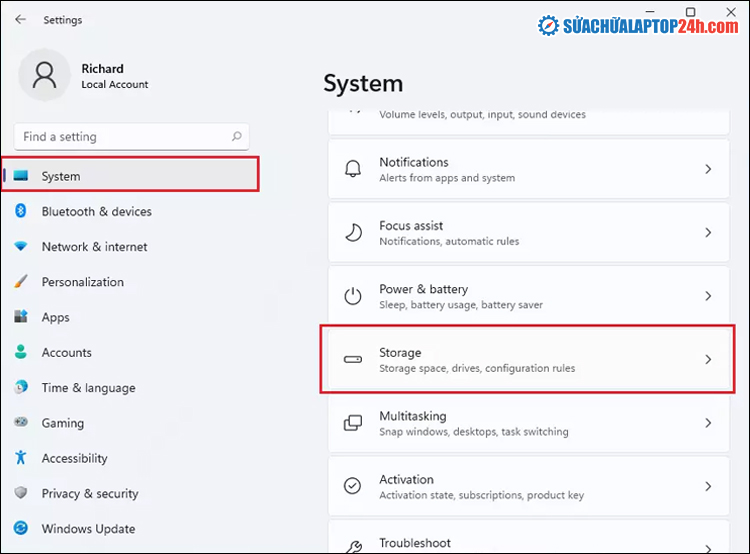Screen dimensions: 750x554
Task: Click the Personalization paintbrush icon
Action: 21,282
